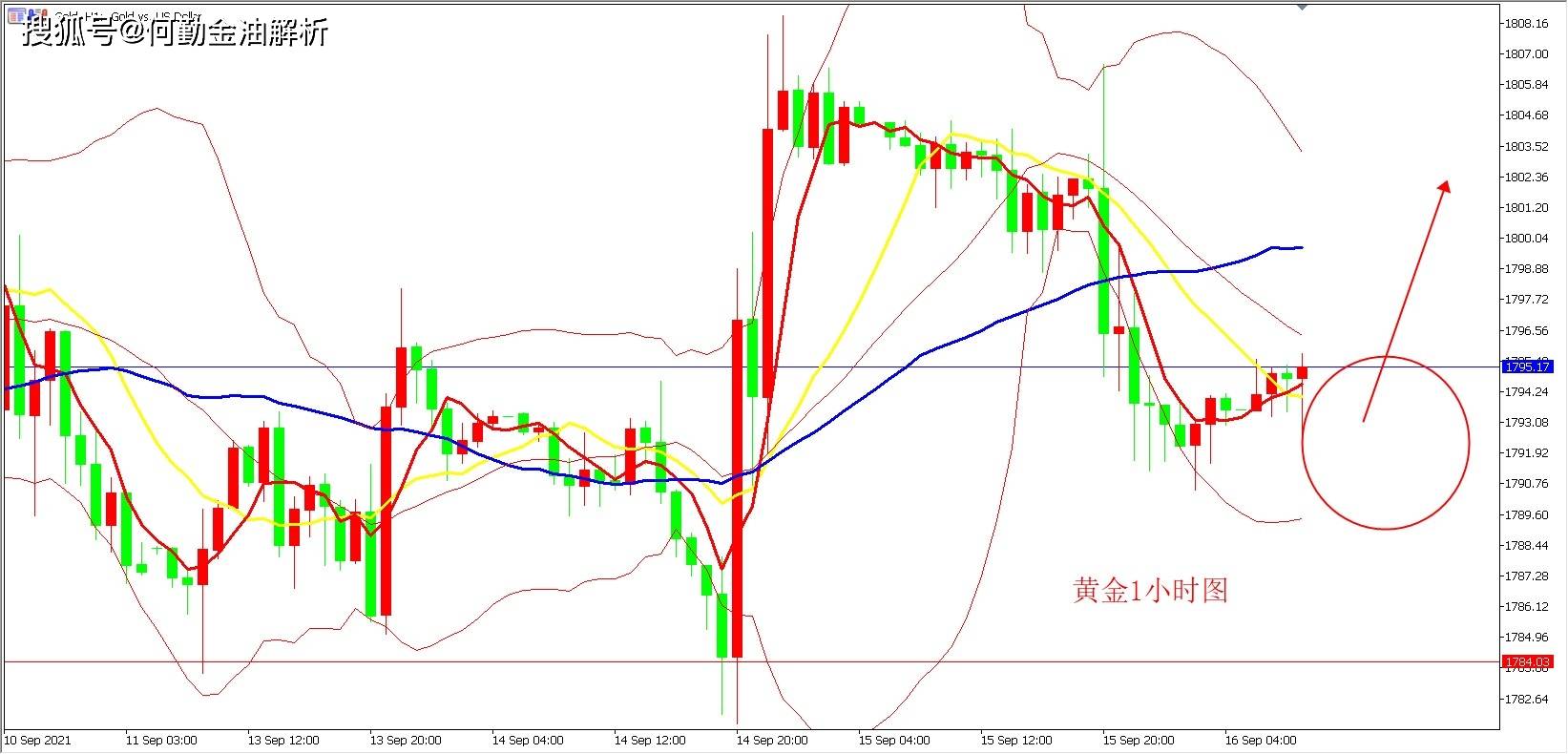Click the 1786.12 price axis label
1568x754 pixels.
(x=1527, y=606)
